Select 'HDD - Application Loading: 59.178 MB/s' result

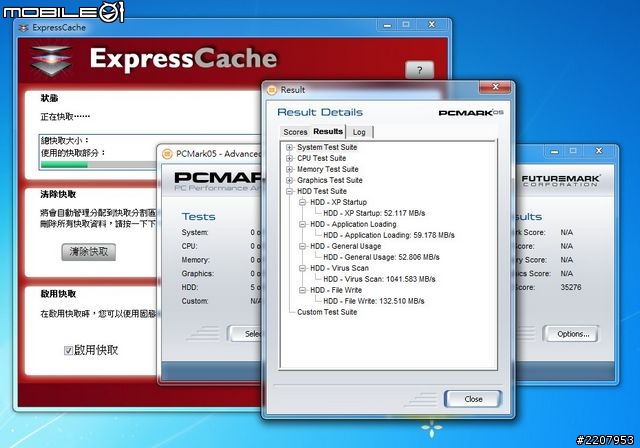tap(389, 235)
